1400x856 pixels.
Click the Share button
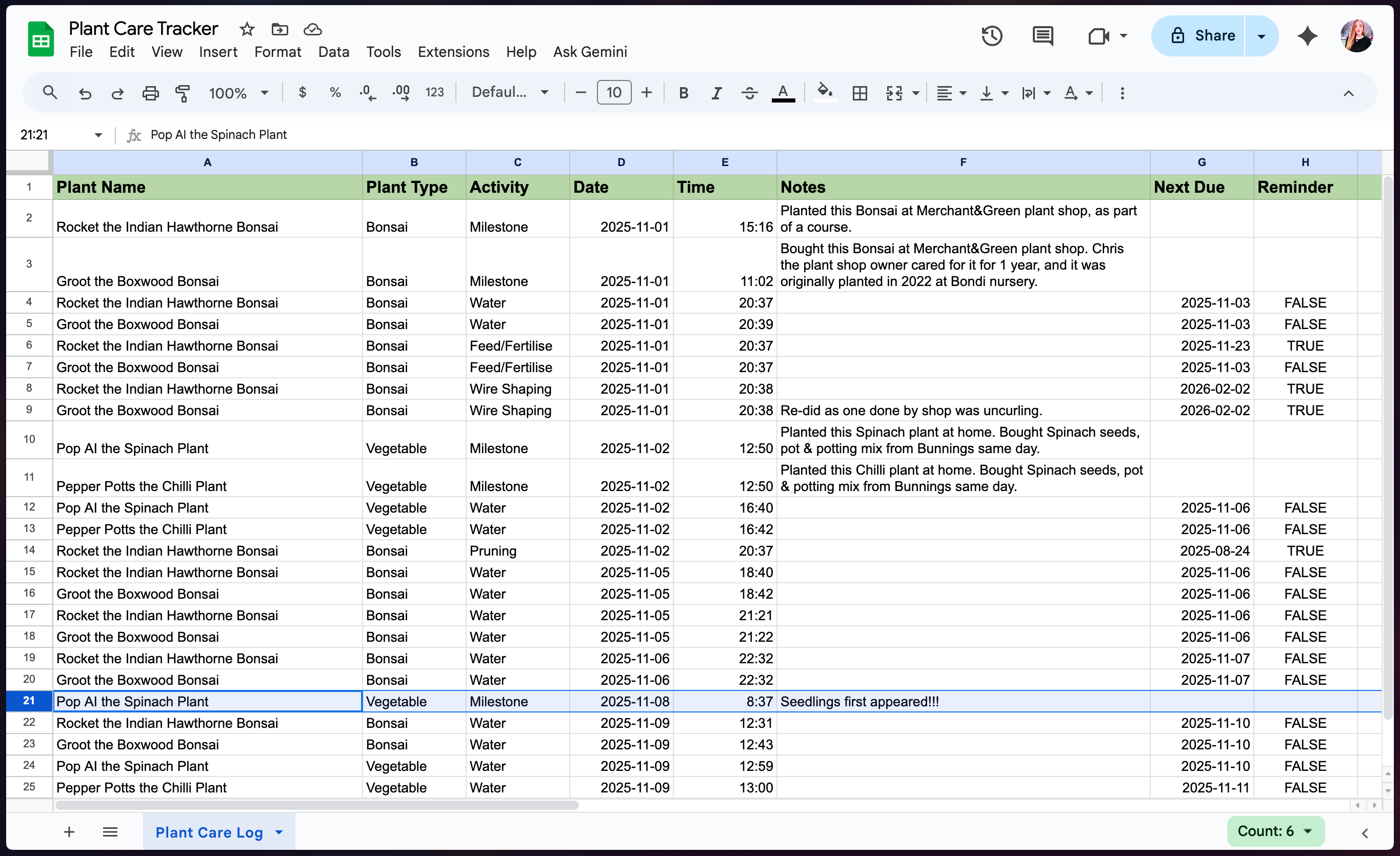point(1202,36)
